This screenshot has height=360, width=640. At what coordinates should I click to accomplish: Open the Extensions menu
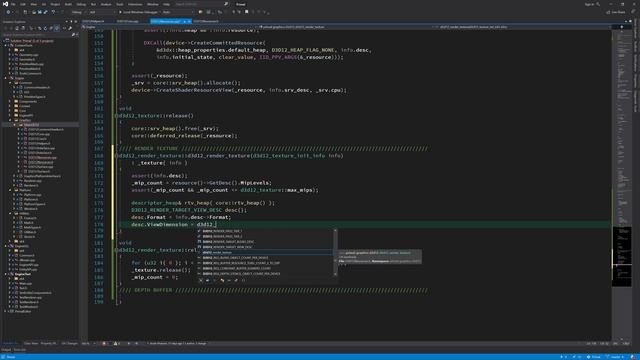click(135, 4)
